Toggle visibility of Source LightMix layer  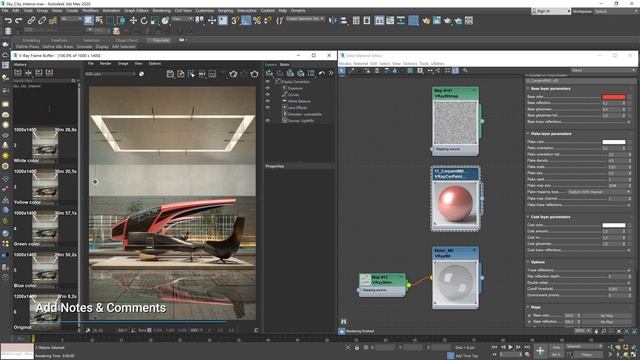click(268, 121)
